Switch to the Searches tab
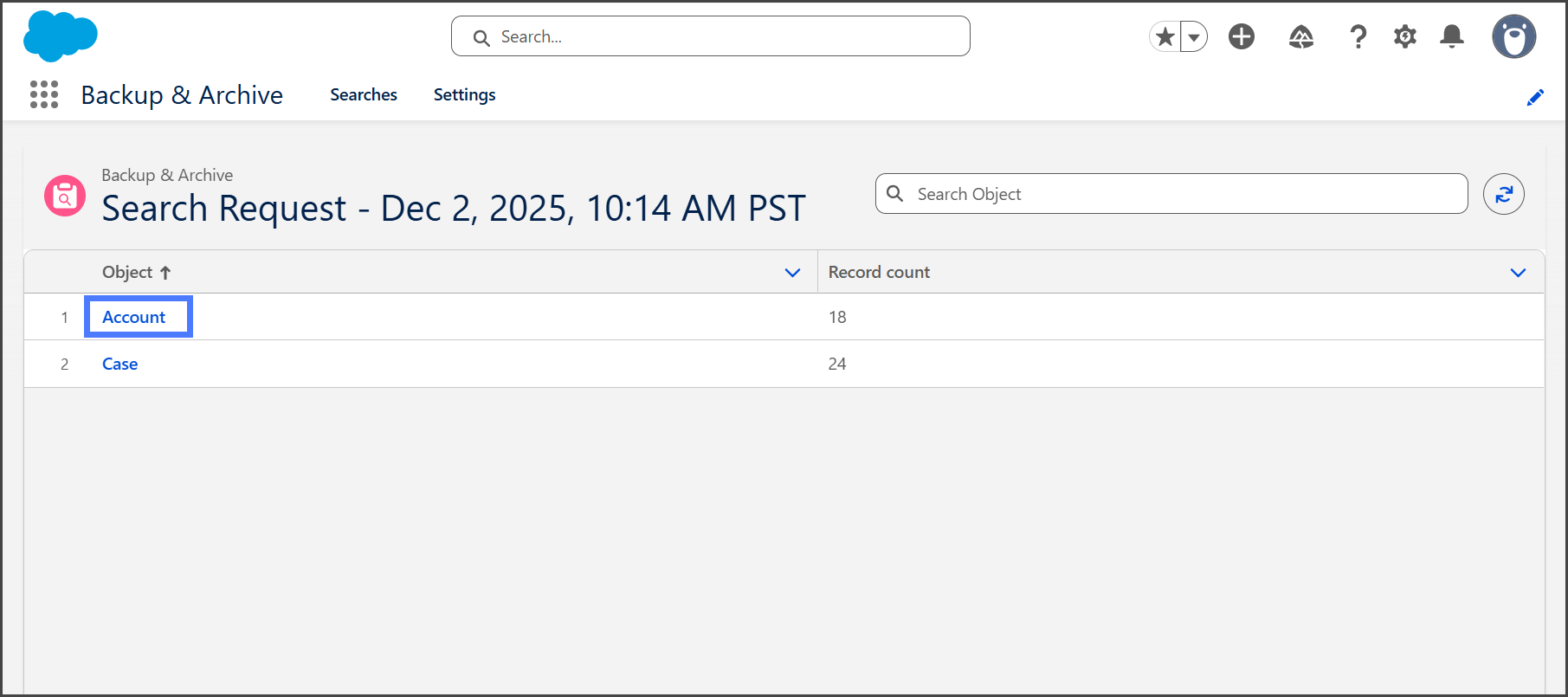 (x=364, y=94)
